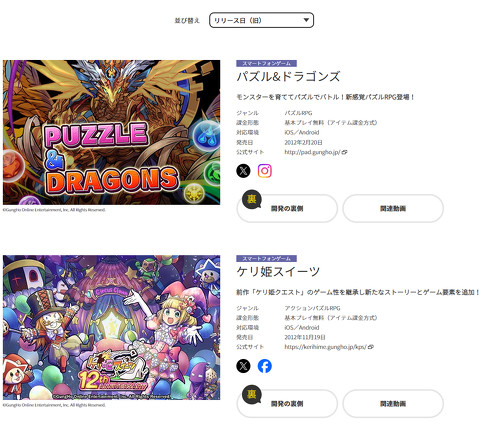
Task: Click the external link icon beside pad.gungho.jp
Action: click(x=345, y=152)
